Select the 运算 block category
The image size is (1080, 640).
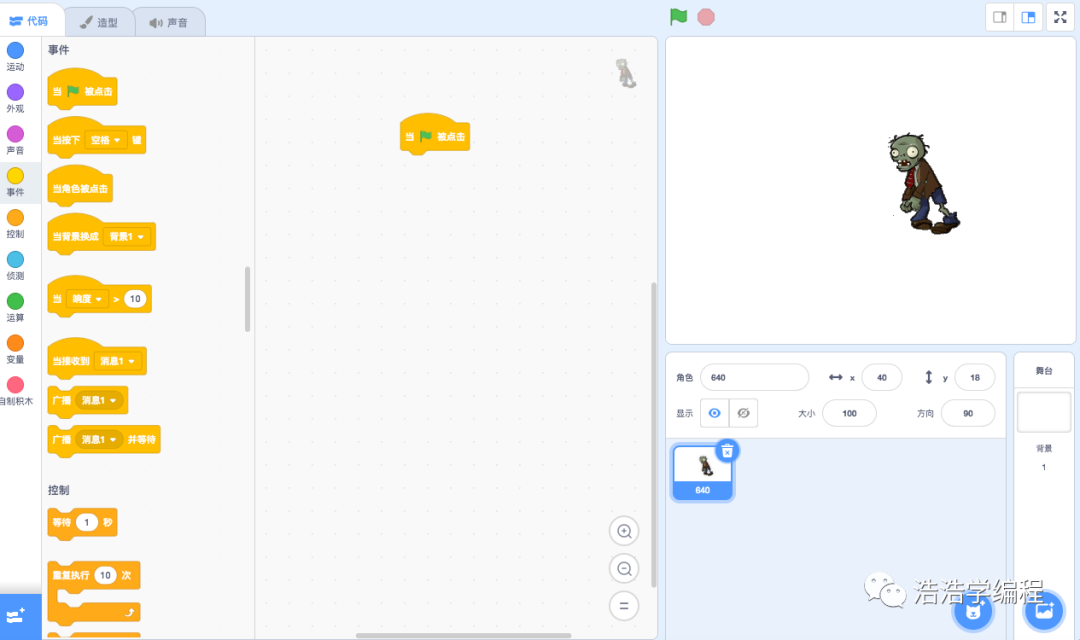[15, 307]
